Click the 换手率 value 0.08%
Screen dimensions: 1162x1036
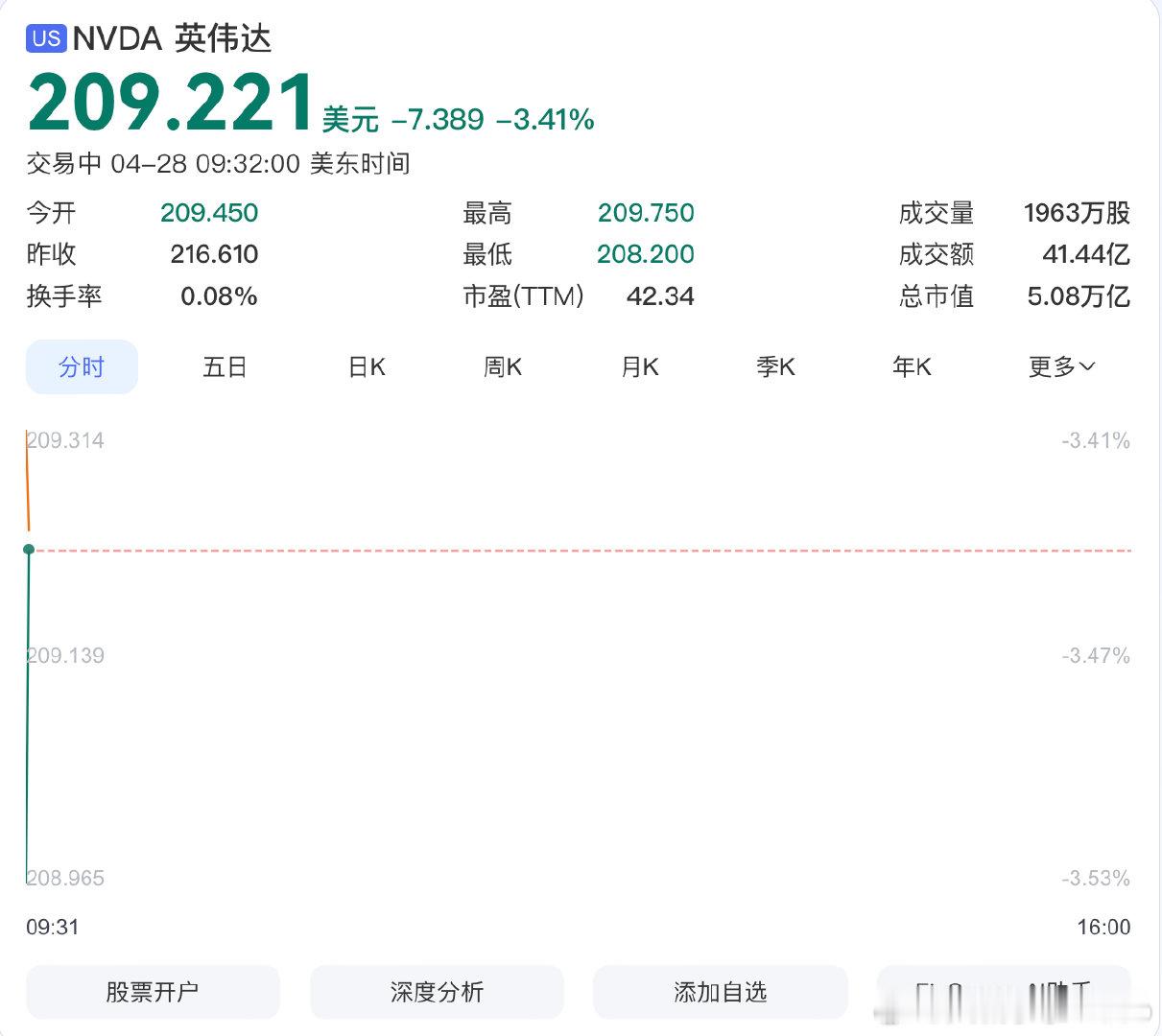click(219, 296)
